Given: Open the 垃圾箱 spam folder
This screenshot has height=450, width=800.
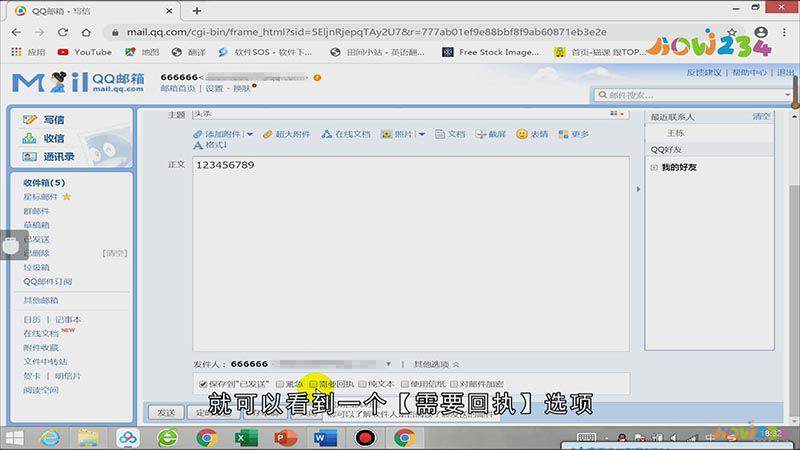Looking at the screenshot, I should coord(36,267).
